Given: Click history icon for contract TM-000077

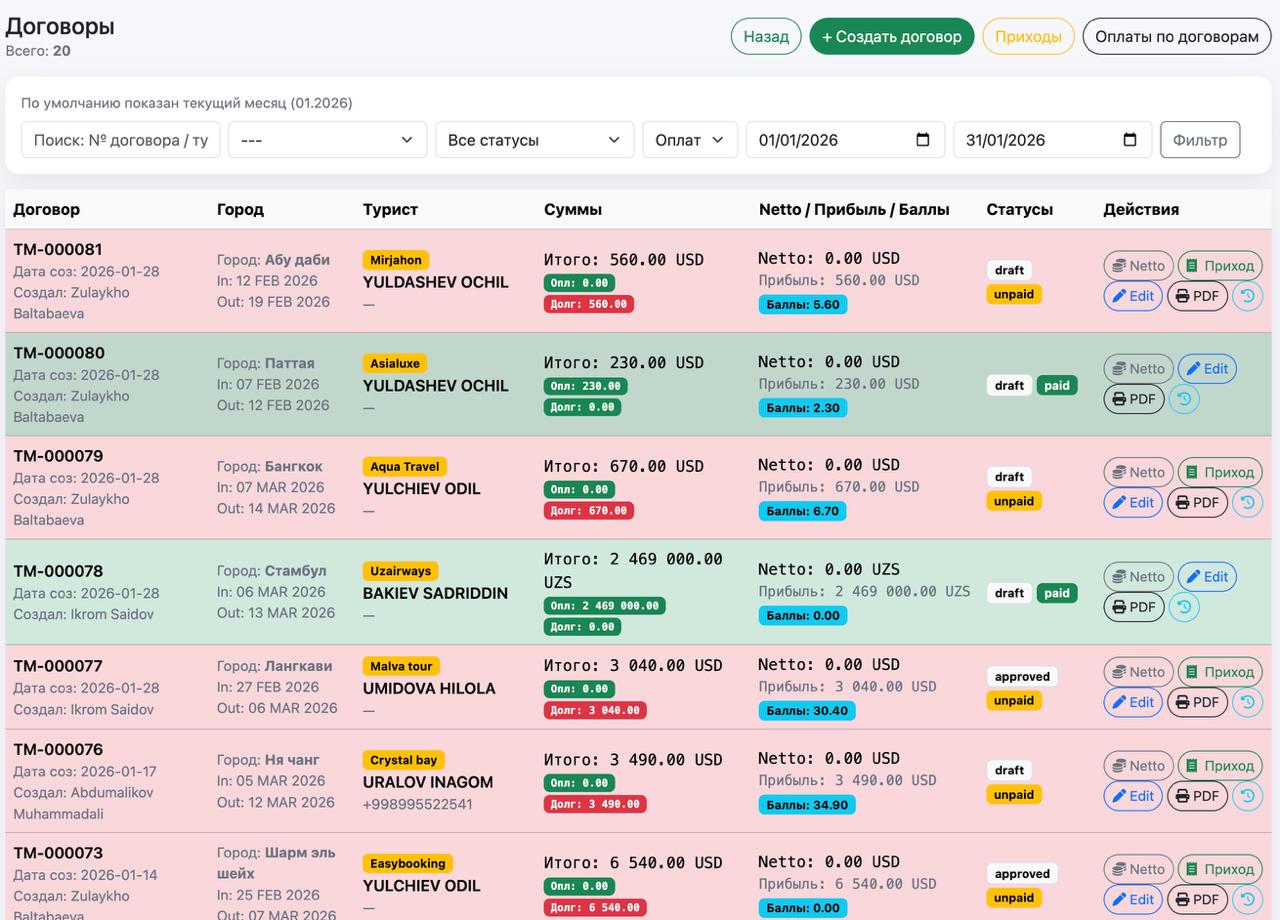Looking at the screenshot, I should (1247, 702).
